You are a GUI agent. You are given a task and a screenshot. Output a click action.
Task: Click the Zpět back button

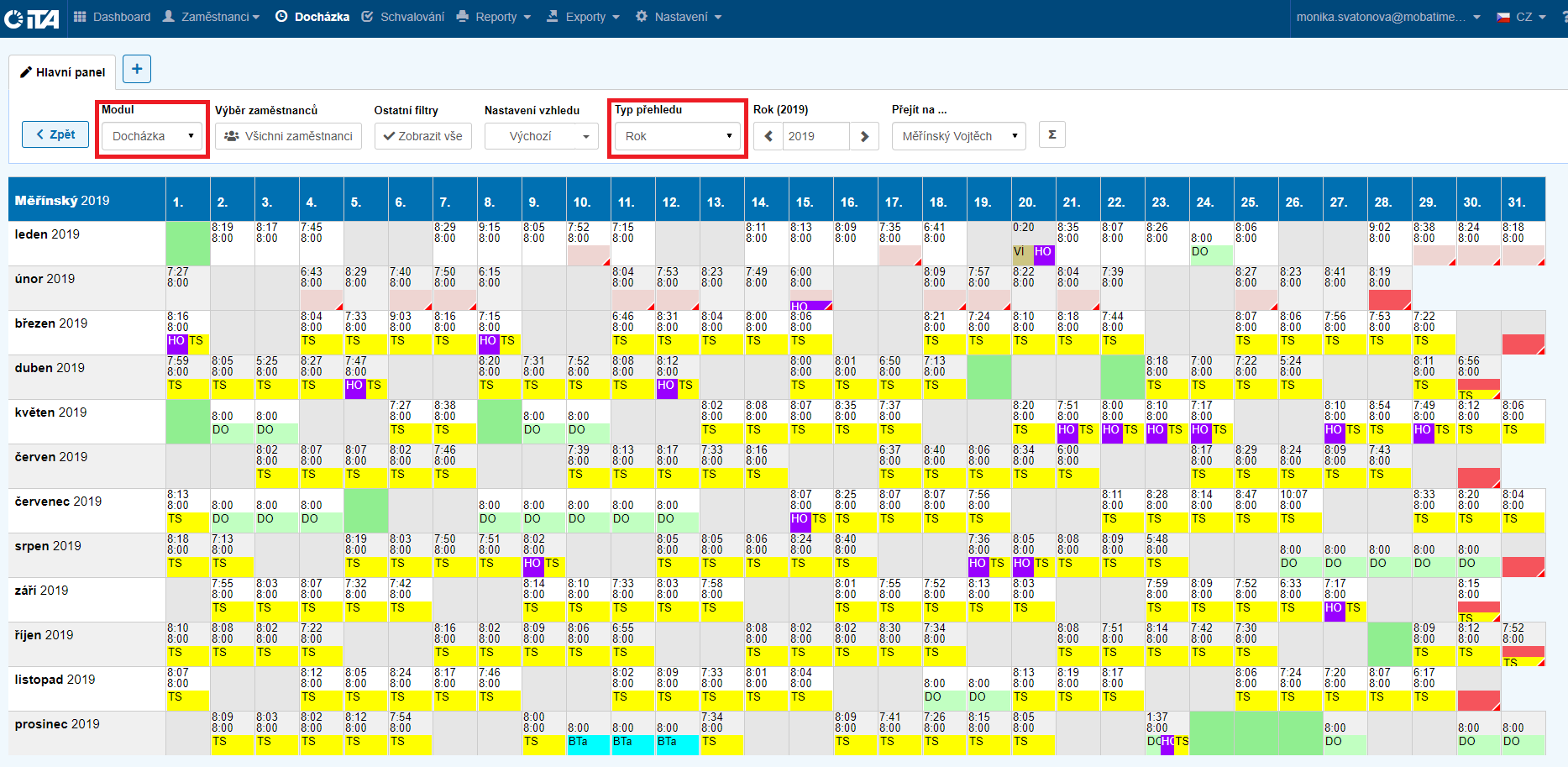click(x=55, y=134)
